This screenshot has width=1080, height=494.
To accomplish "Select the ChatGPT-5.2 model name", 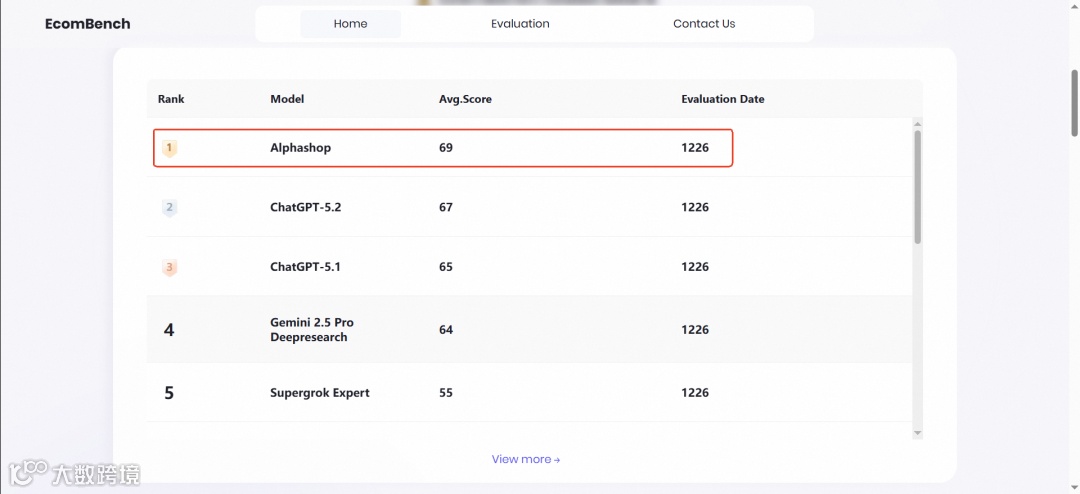I will tap(306, 208).
